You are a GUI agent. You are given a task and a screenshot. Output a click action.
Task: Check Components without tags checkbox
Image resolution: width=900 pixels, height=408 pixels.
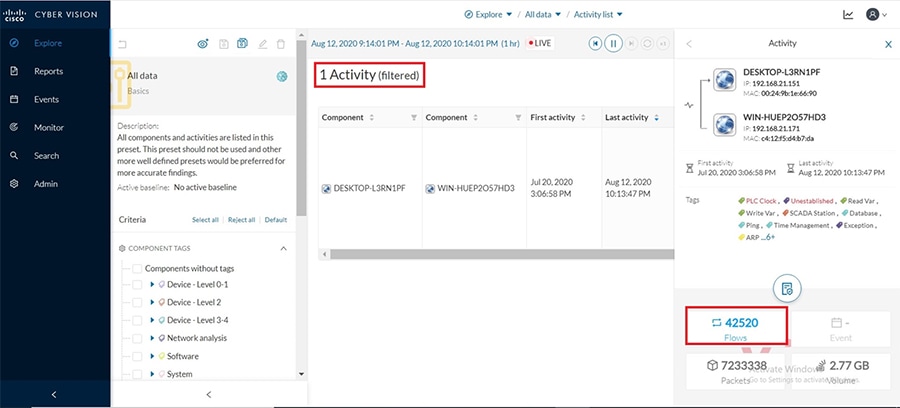[x=137, y=268]
